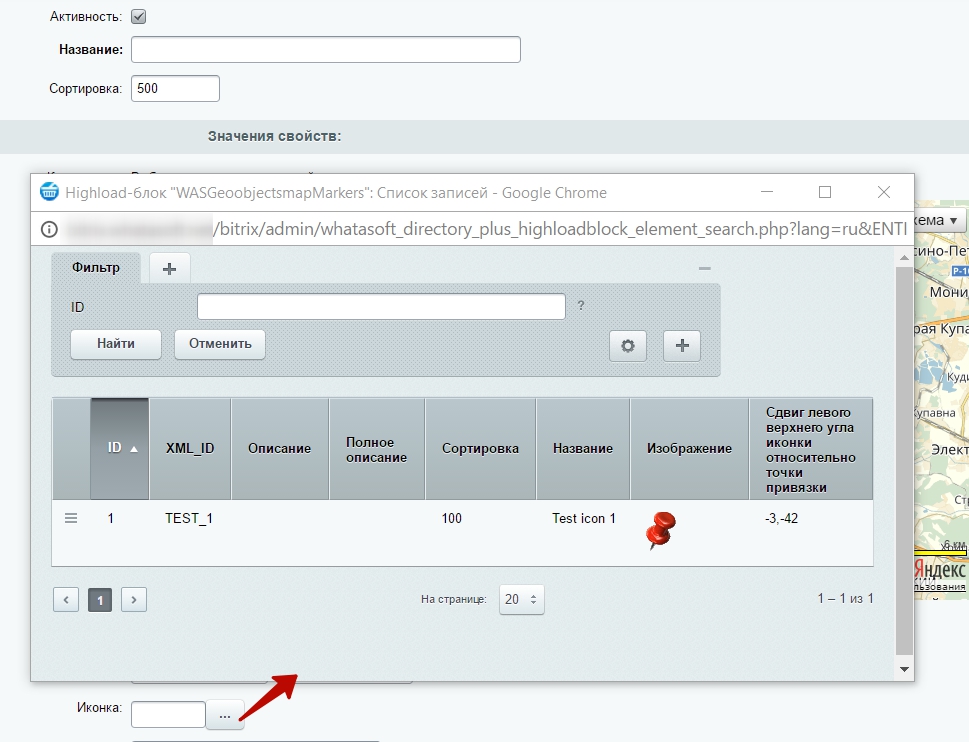The image size is (969, 742).
Task: Go to the next page arrow
Action: coord(134,599)
